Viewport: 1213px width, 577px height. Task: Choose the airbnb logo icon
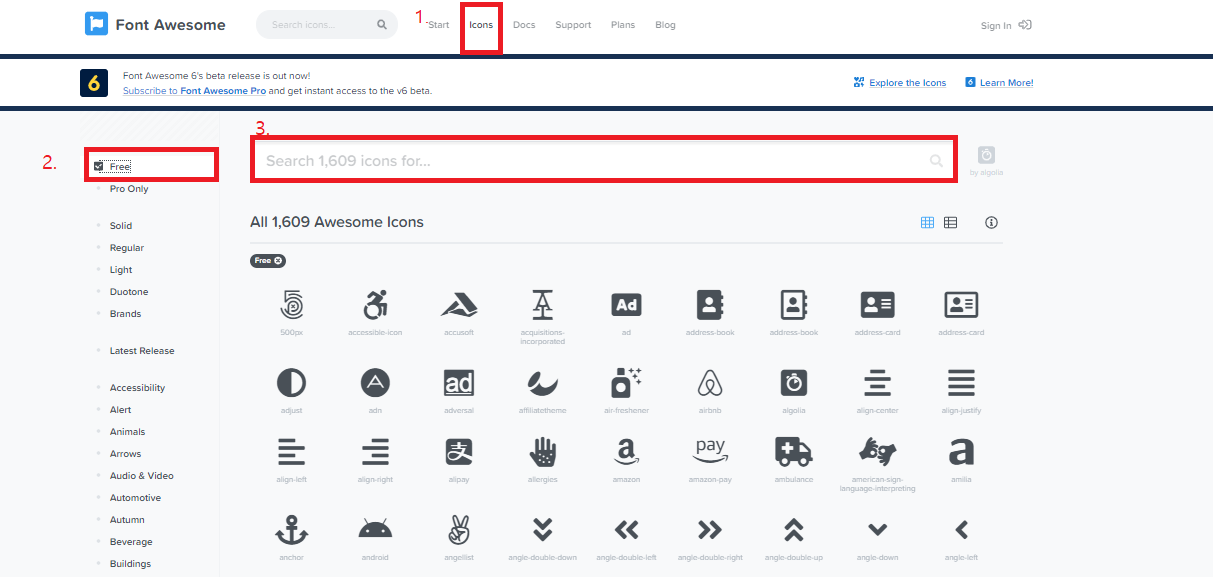710,382
